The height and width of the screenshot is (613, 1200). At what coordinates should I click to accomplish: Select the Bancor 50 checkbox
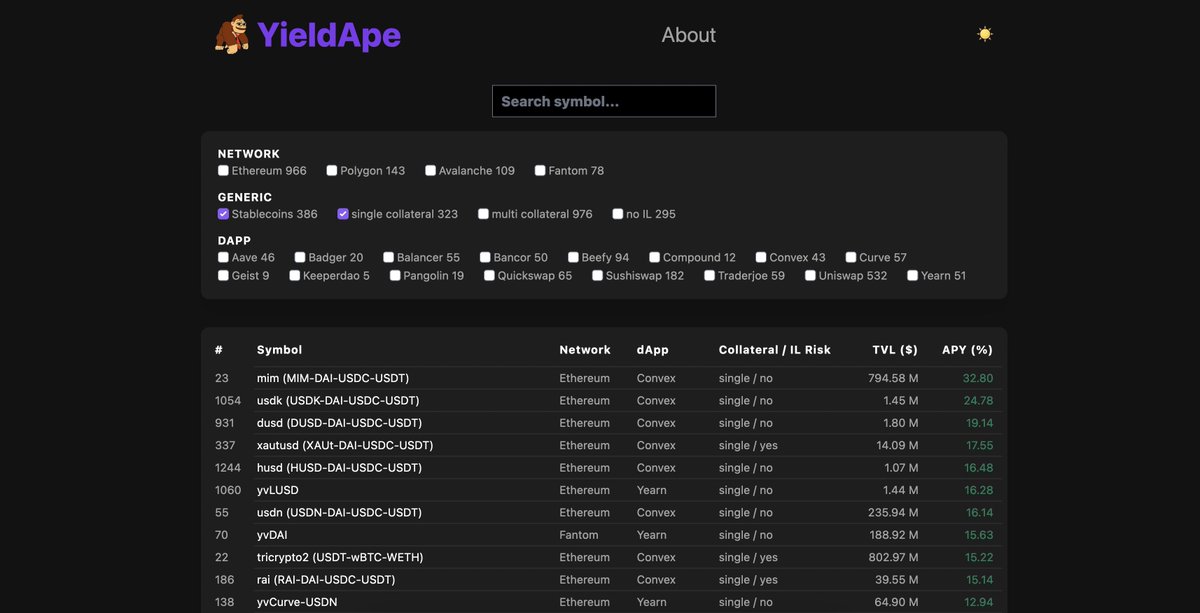pyautogui.click(x=485, y=257)
